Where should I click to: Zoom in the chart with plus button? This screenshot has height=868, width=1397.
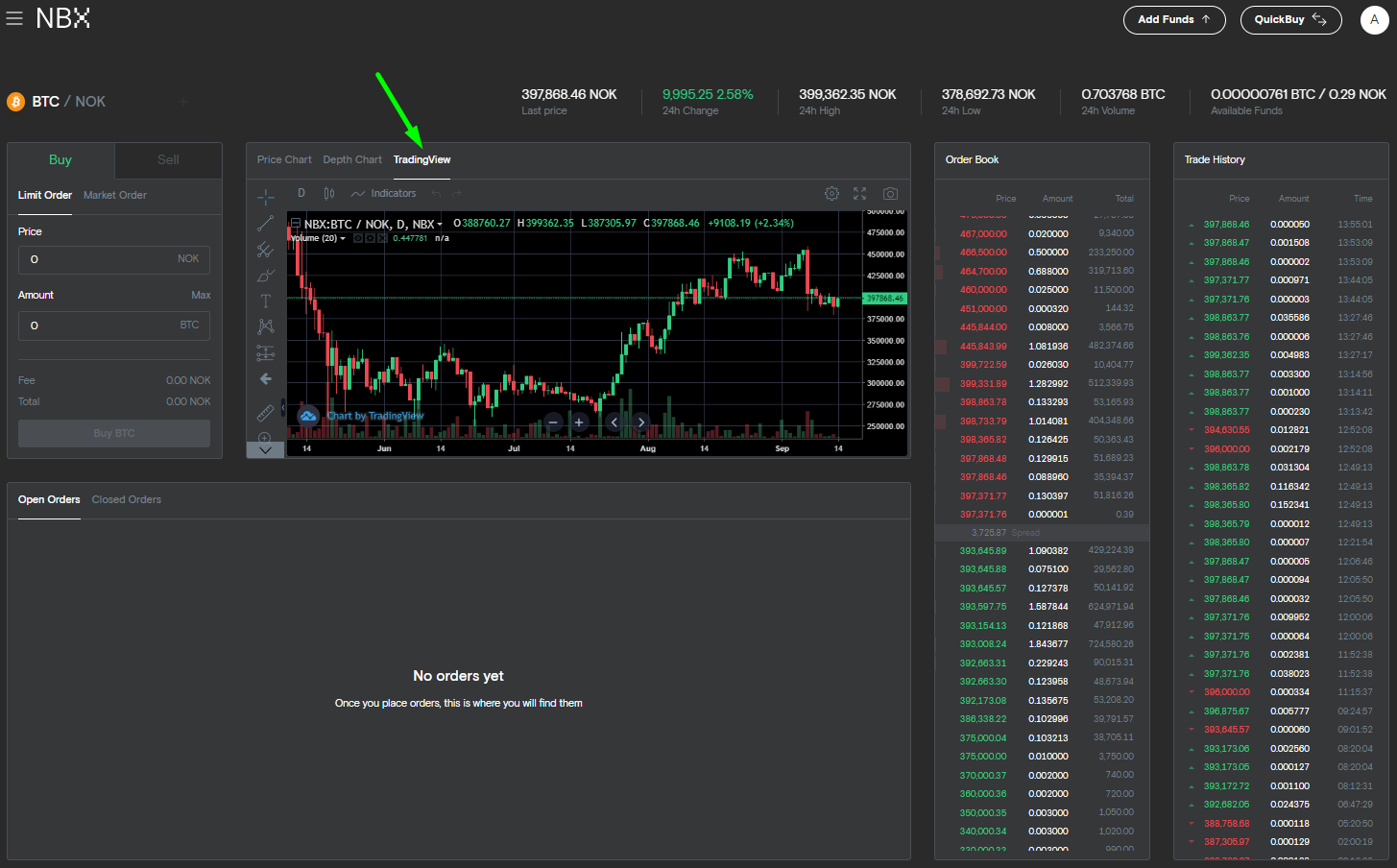coord(579,422)
